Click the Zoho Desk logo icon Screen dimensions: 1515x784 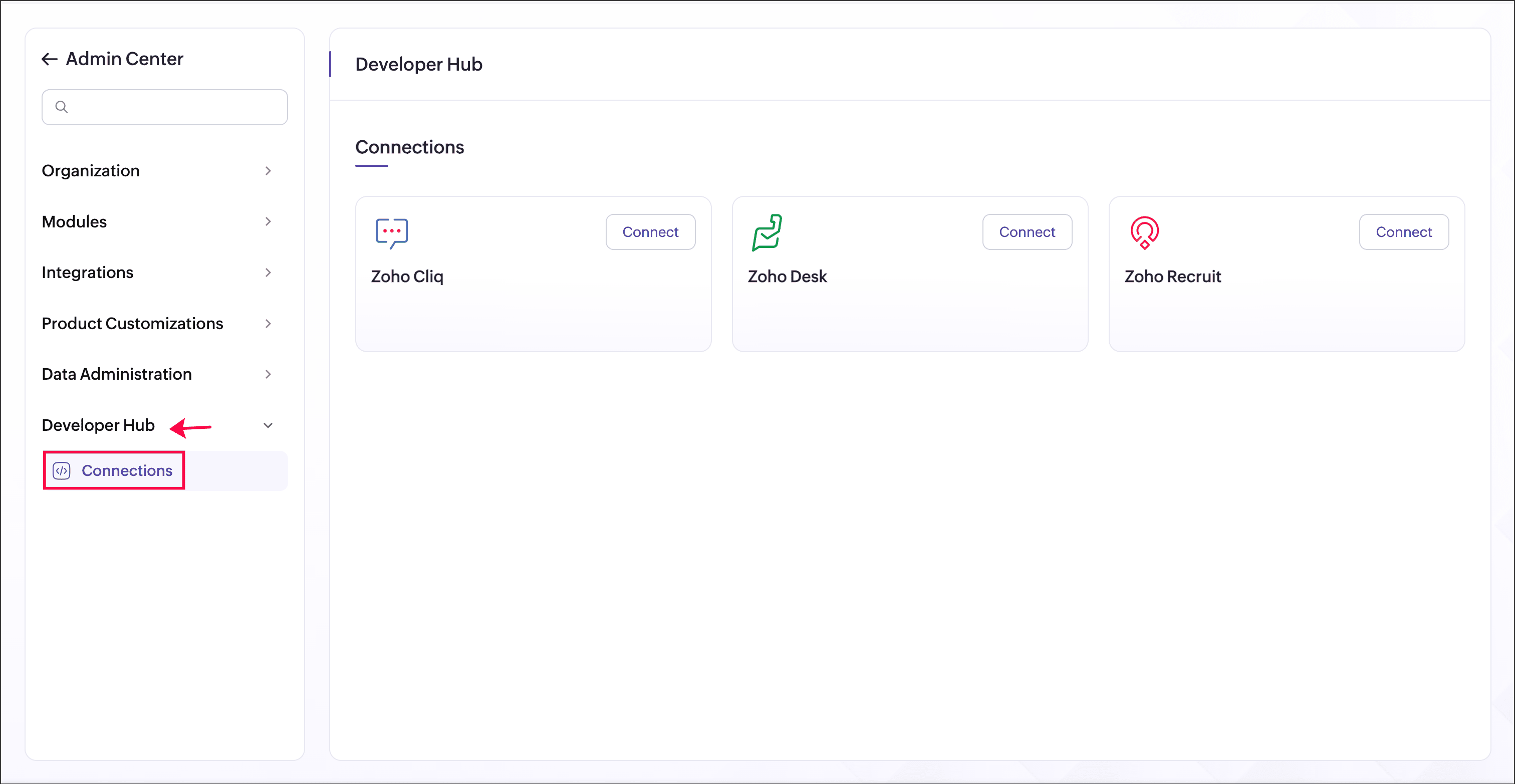(x=767, y=233)
